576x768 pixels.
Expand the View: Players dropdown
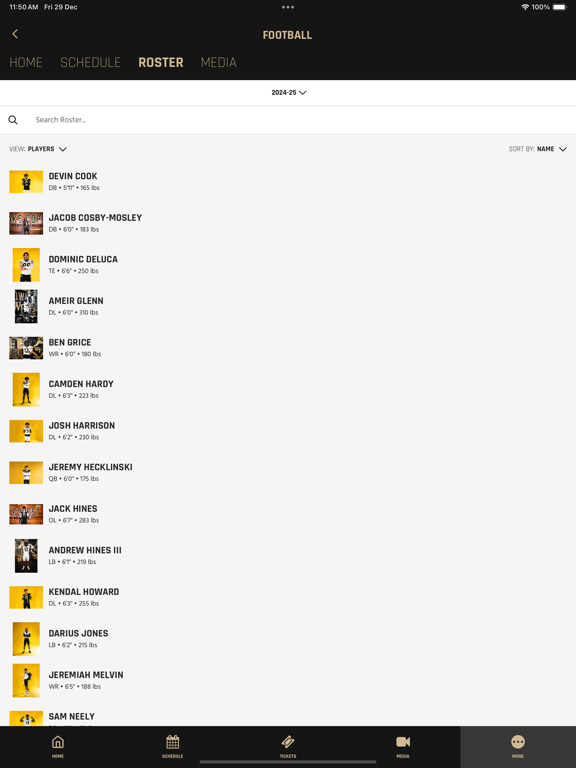pyautogui.click(x=38, y=149)
